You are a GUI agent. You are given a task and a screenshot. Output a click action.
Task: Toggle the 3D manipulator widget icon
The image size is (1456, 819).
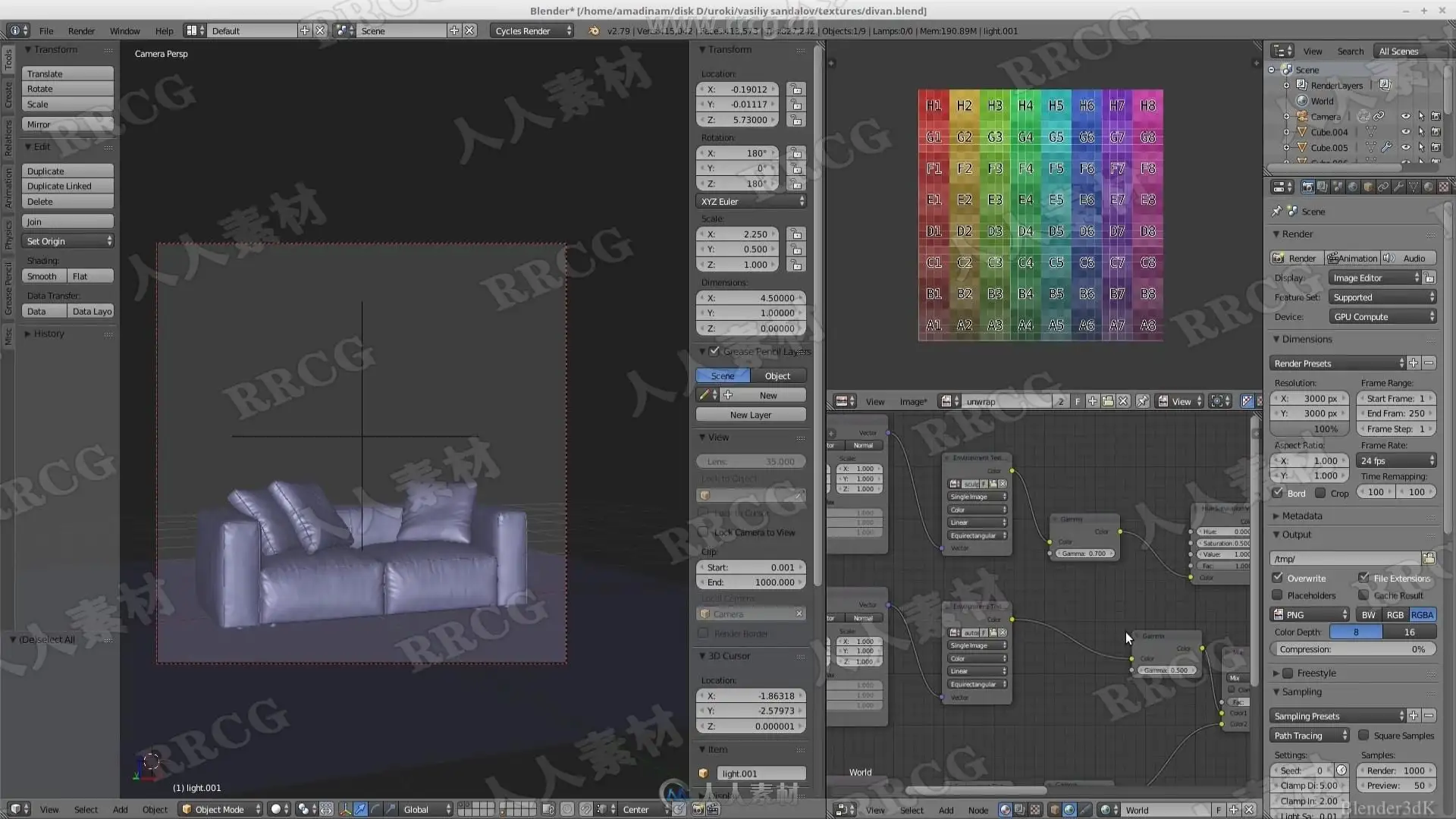point(345,809)
